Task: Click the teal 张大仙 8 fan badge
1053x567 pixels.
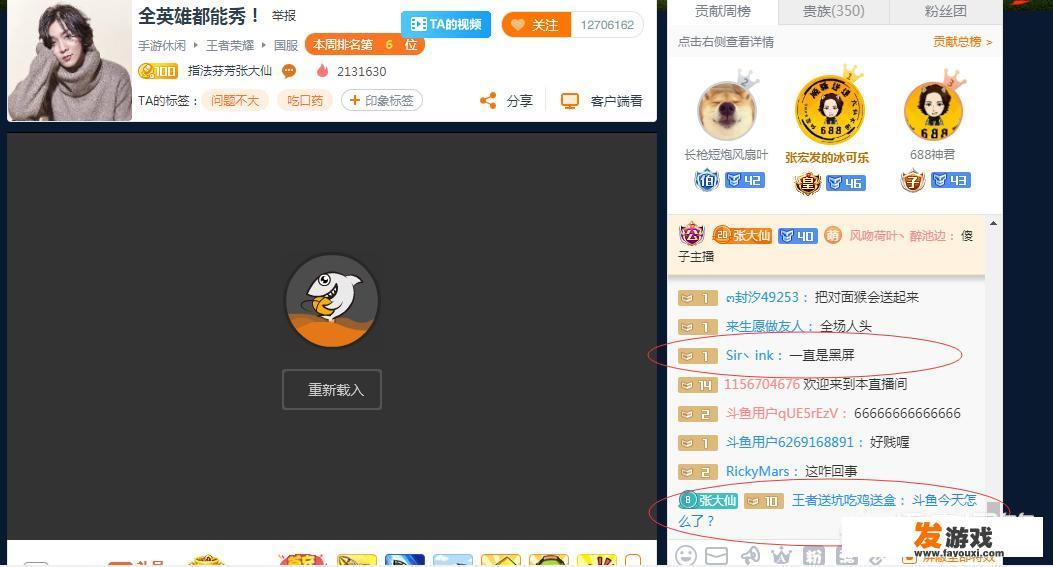Action: (x=708, y=500)
